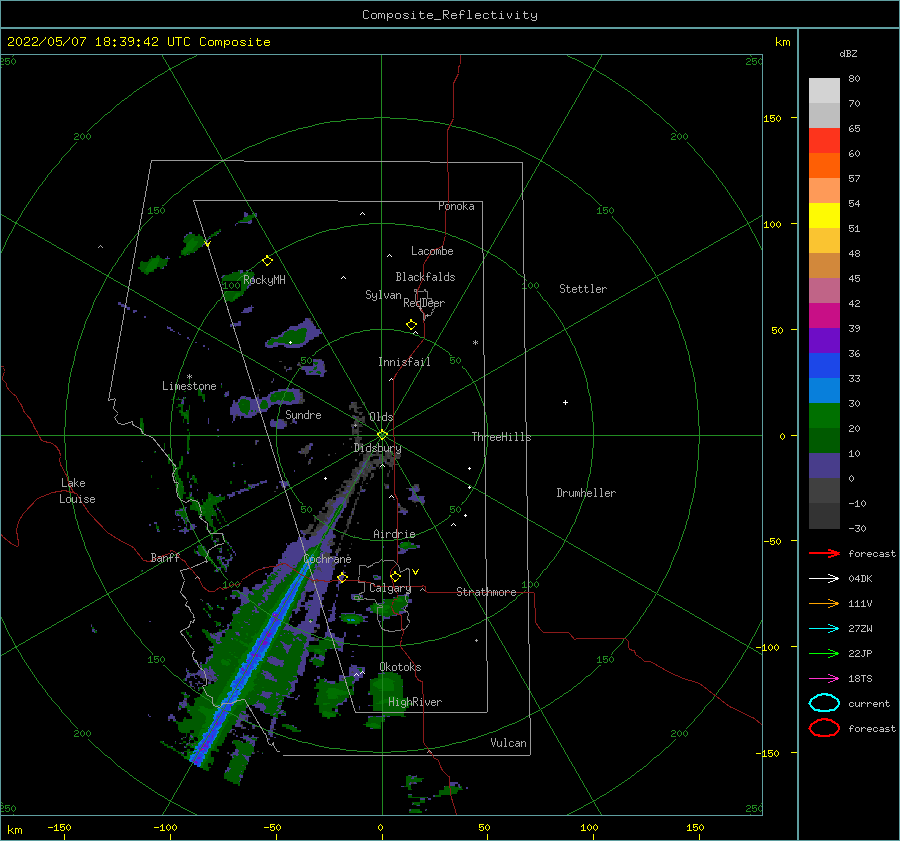Click the RockyMH label
This screenshot has height=841, width=900.
pos(264,280)
